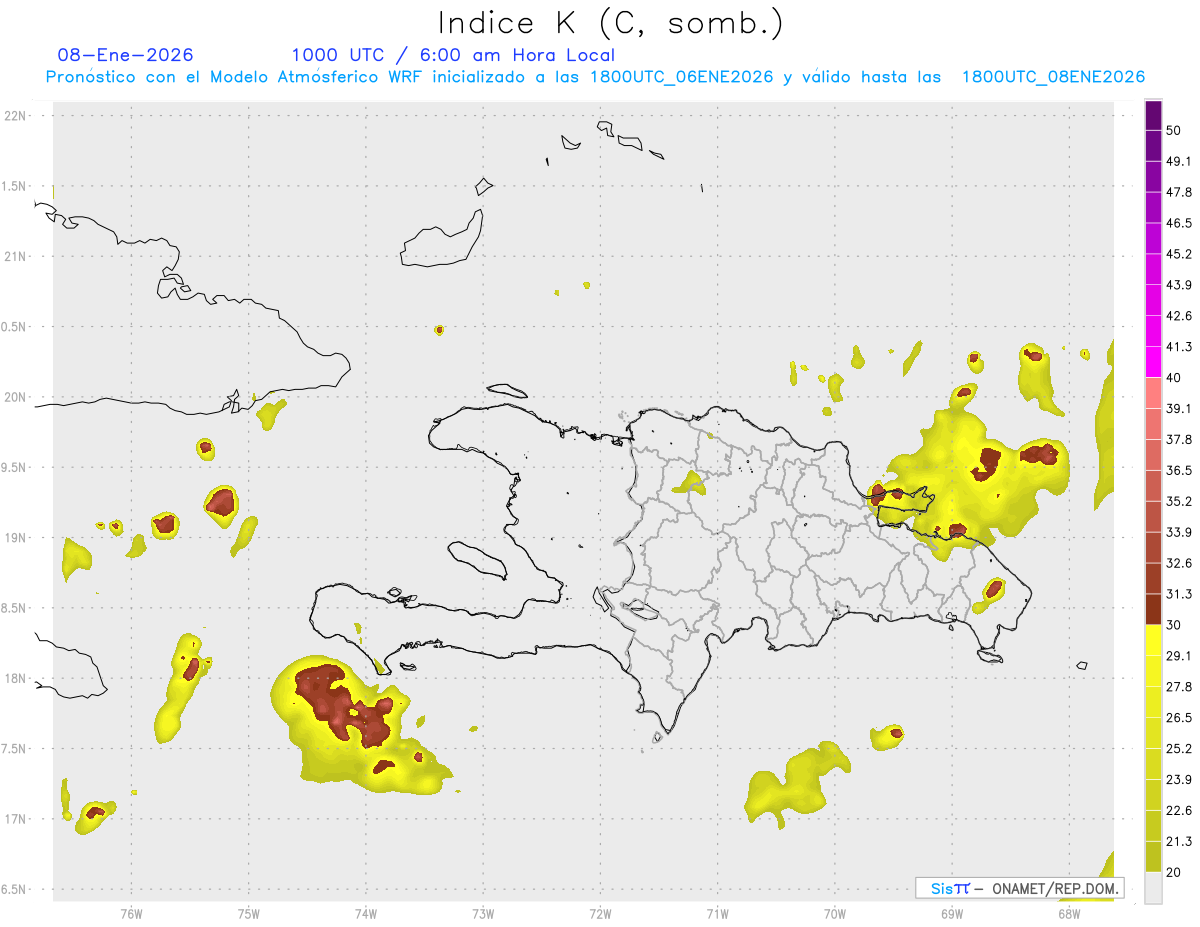Viewport: 1200px width, 927px height.
Task: Click the colorbar value "31.3"
Action: coord(1179,594)
